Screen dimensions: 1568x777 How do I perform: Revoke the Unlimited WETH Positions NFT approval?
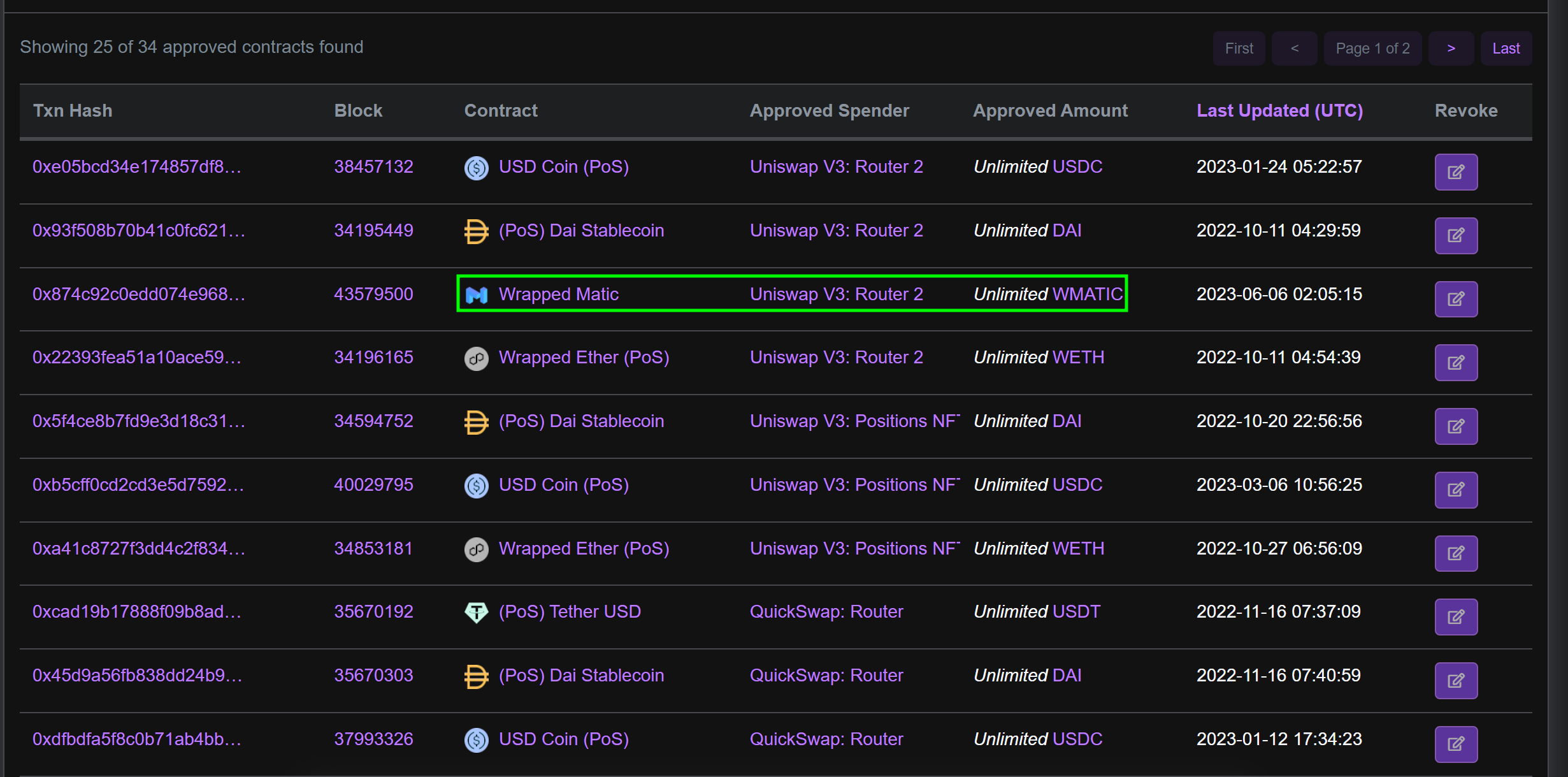pyautogui.click(x=1456, y=553)
